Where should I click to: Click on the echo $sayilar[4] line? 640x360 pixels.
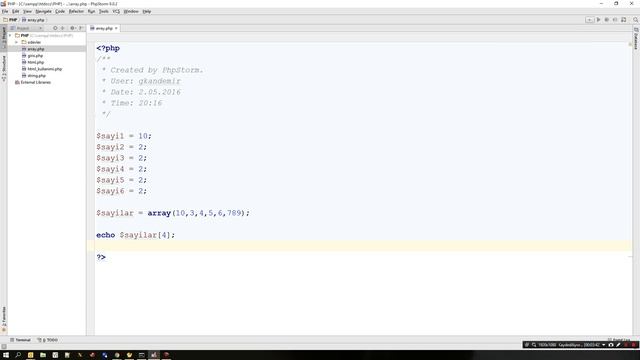click(x=136, y=235)
